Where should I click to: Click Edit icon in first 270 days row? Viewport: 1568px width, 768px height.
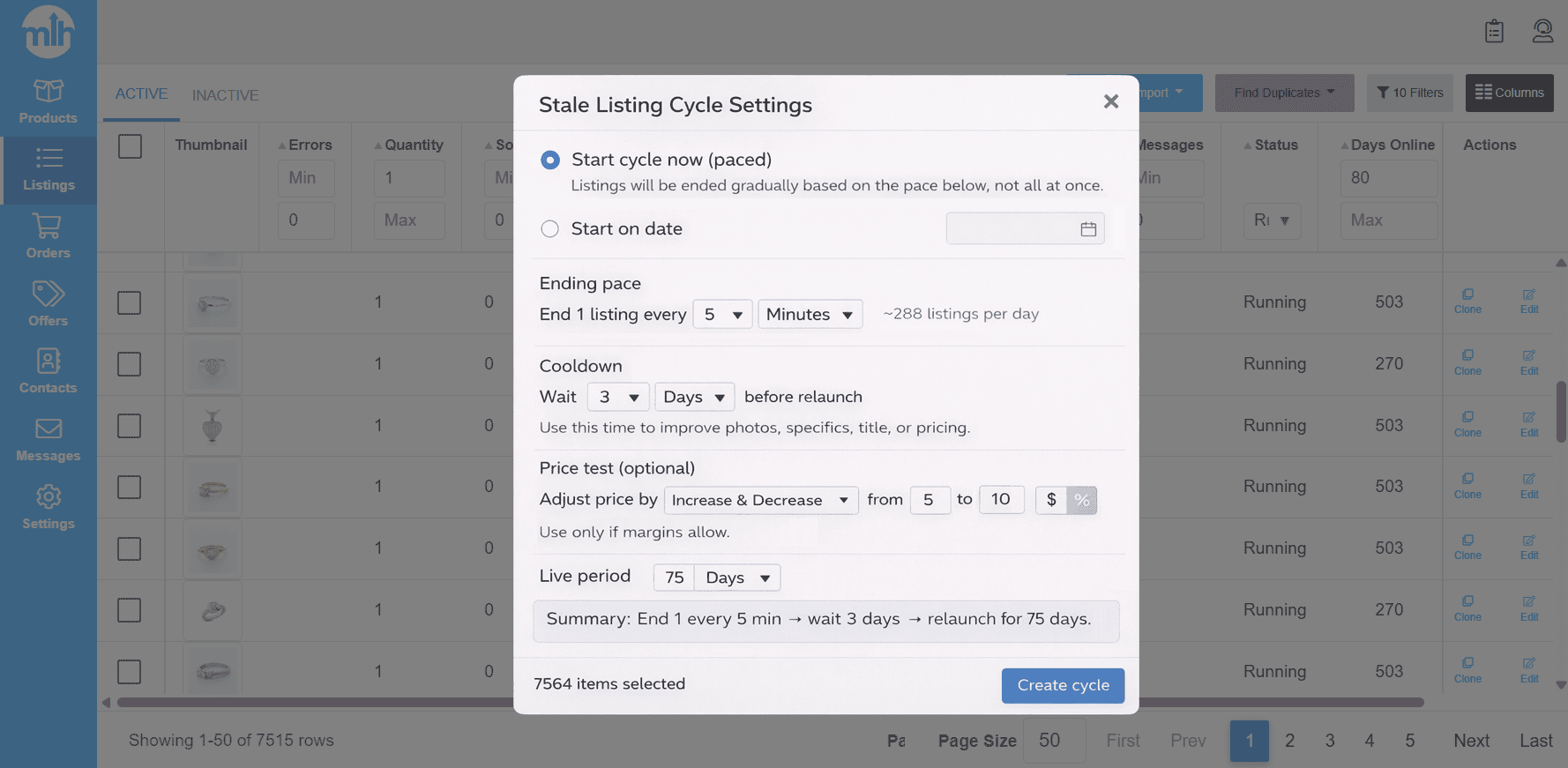point(1528,362)
